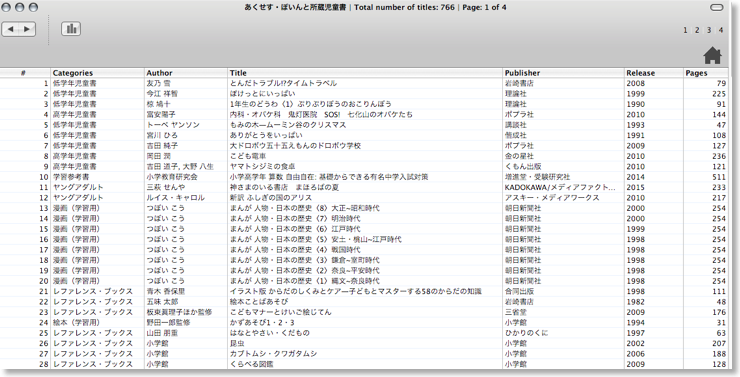The image size is (740, 377).
Task: Sort by the Categories column header
Action: point(97,73)
